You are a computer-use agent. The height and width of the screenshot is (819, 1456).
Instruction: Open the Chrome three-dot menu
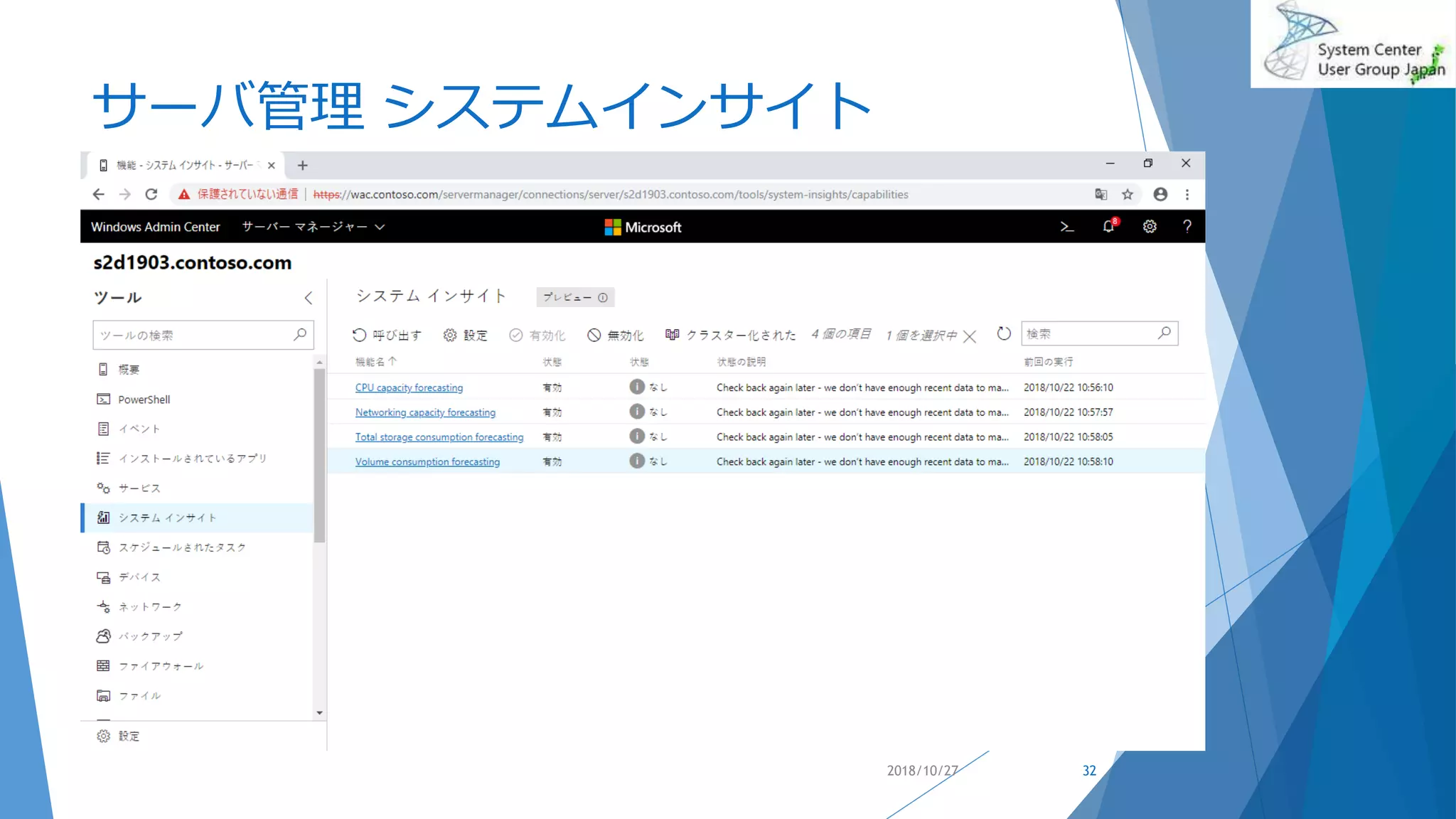(1187, 194)
